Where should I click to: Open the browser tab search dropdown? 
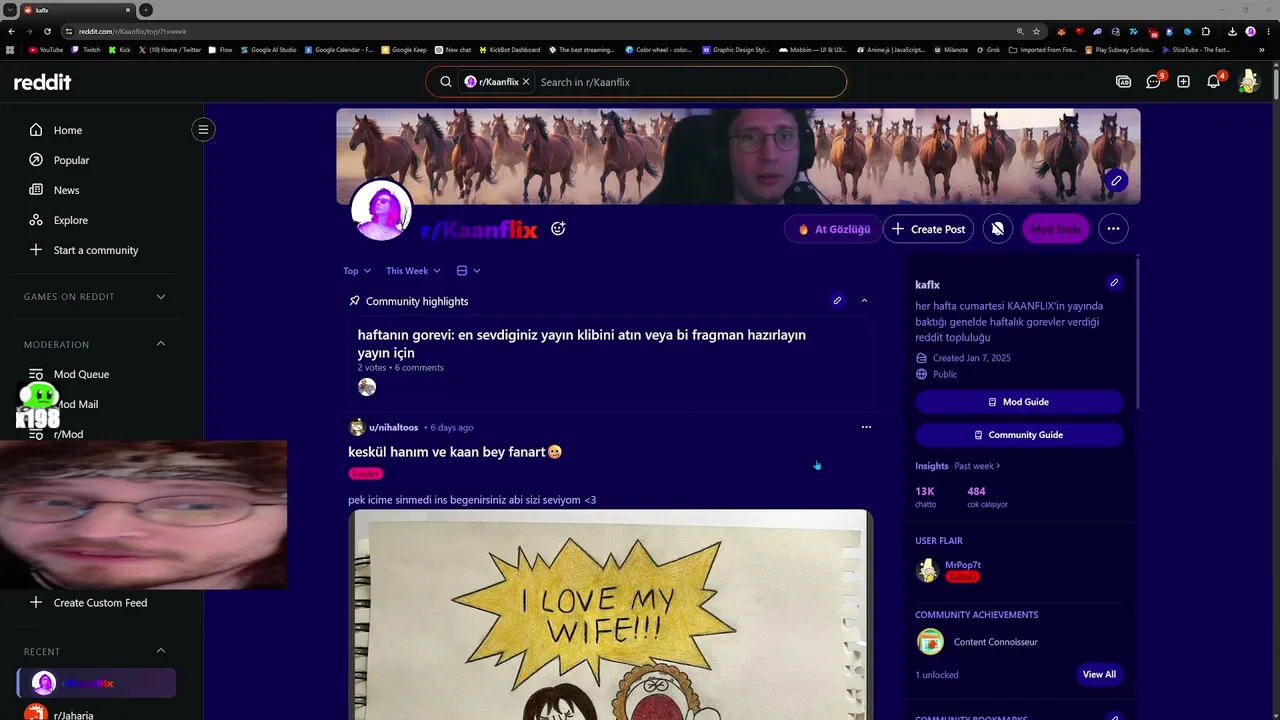click(x=9, y=10)
